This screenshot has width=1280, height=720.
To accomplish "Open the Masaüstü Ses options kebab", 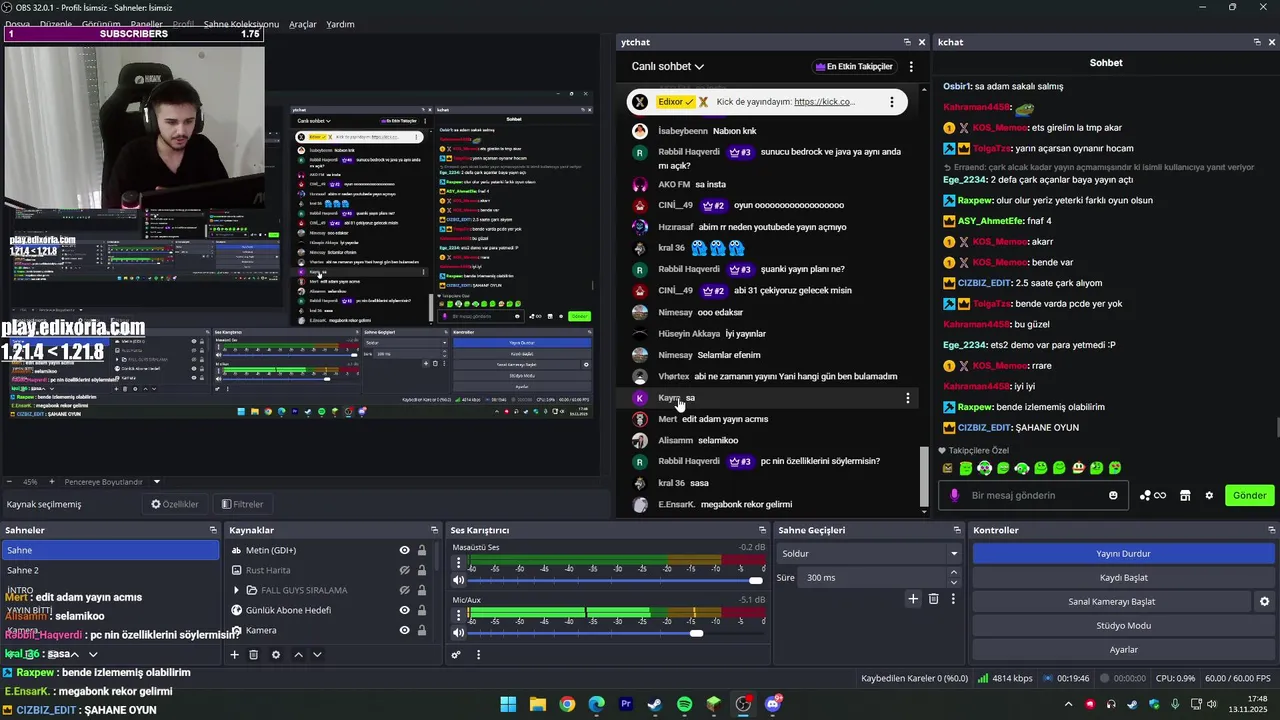I will [x=459, y=563].
